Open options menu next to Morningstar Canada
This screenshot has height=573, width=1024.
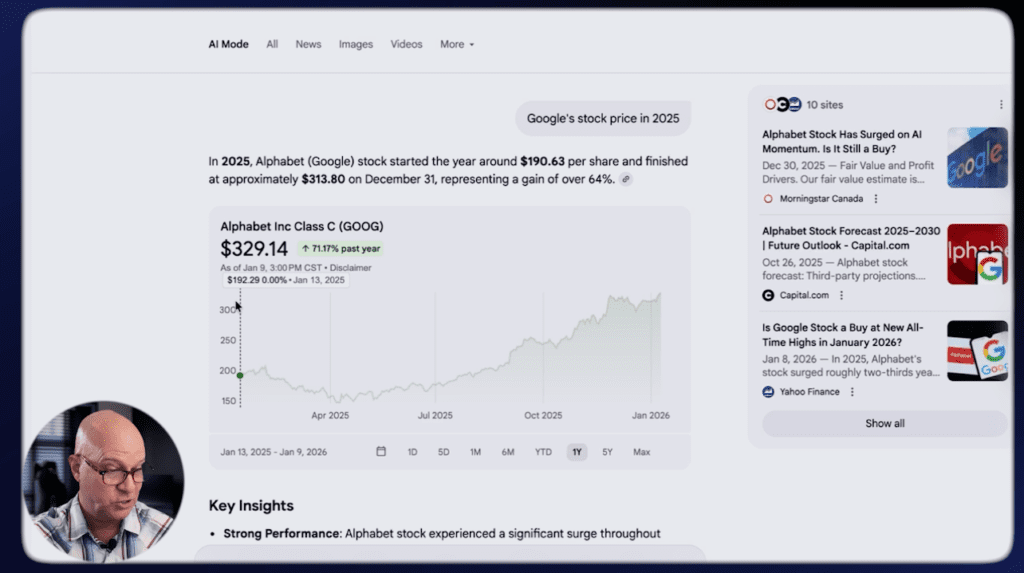(x=876, y=199)
